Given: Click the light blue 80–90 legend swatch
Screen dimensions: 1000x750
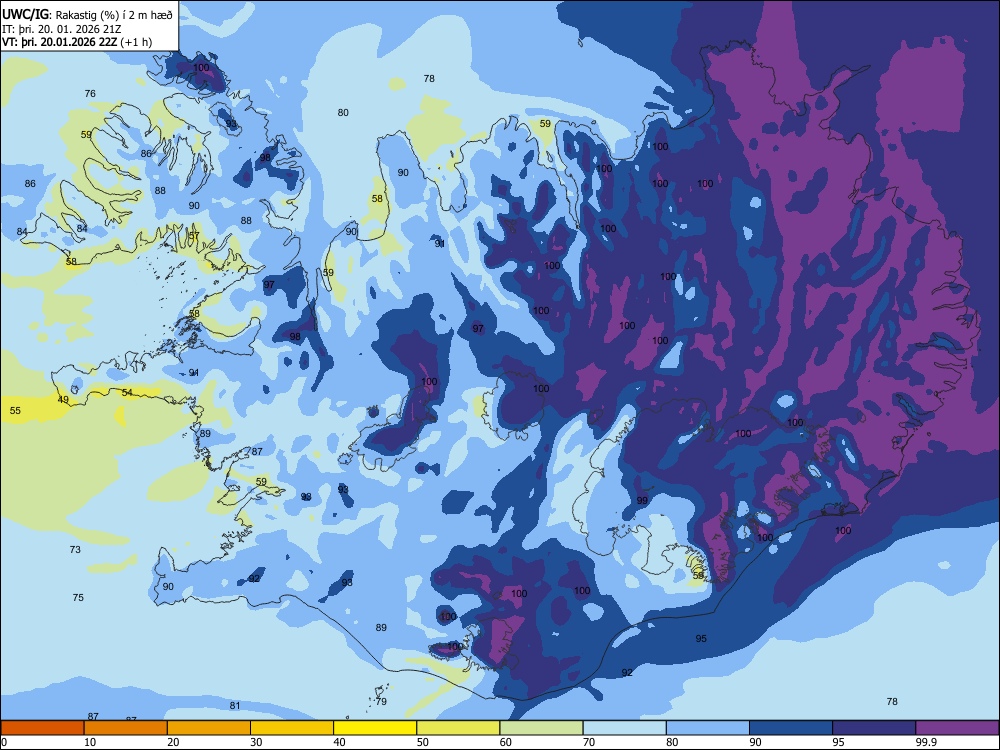Looking at the screenshot, I should coord(708,728).
